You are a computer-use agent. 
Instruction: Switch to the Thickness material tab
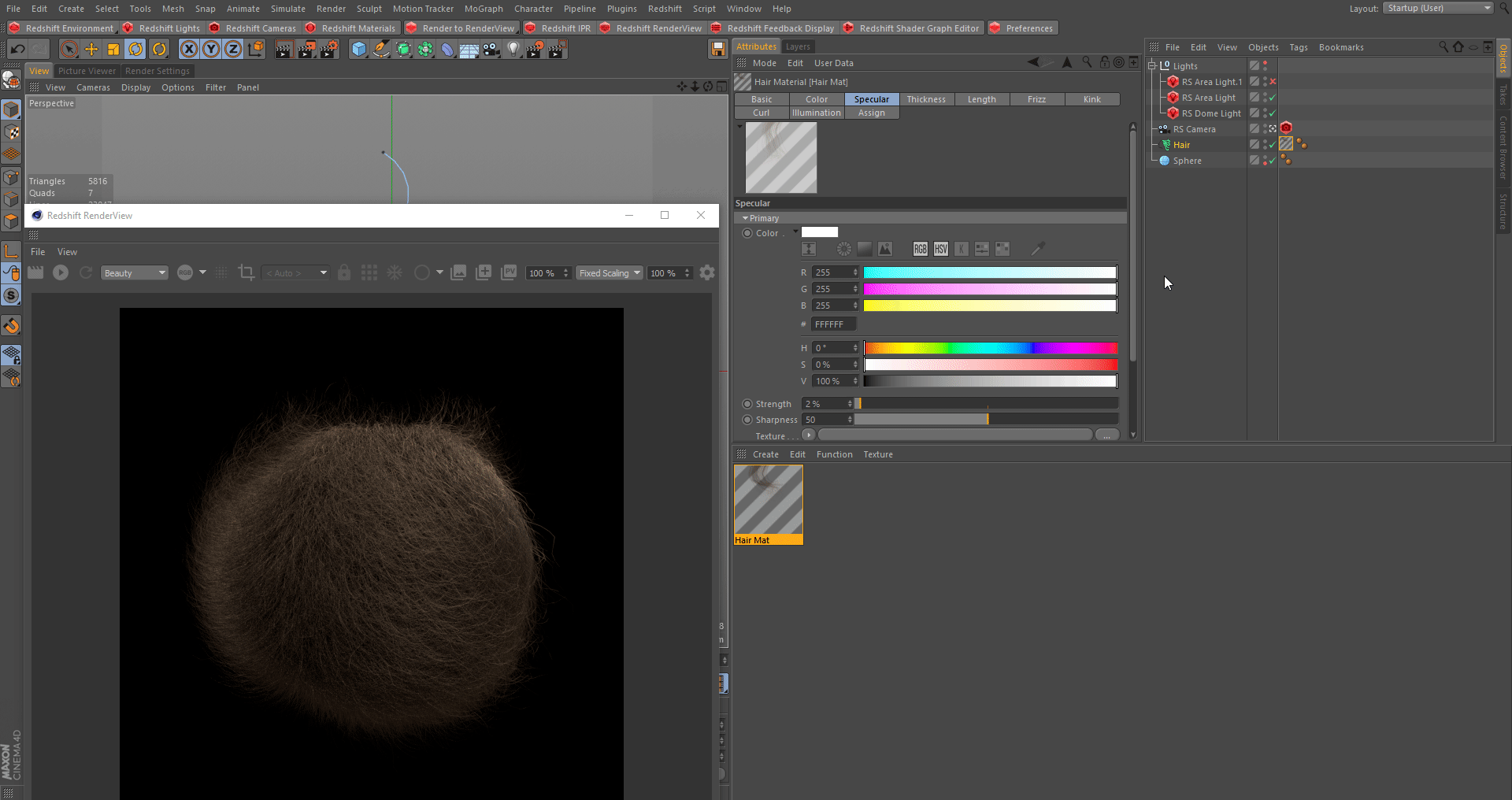click(x=926, y=99)
